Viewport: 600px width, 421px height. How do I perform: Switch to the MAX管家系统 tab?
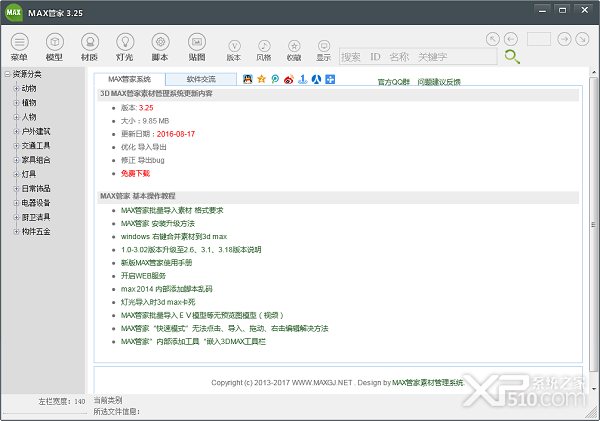[130, 79]
